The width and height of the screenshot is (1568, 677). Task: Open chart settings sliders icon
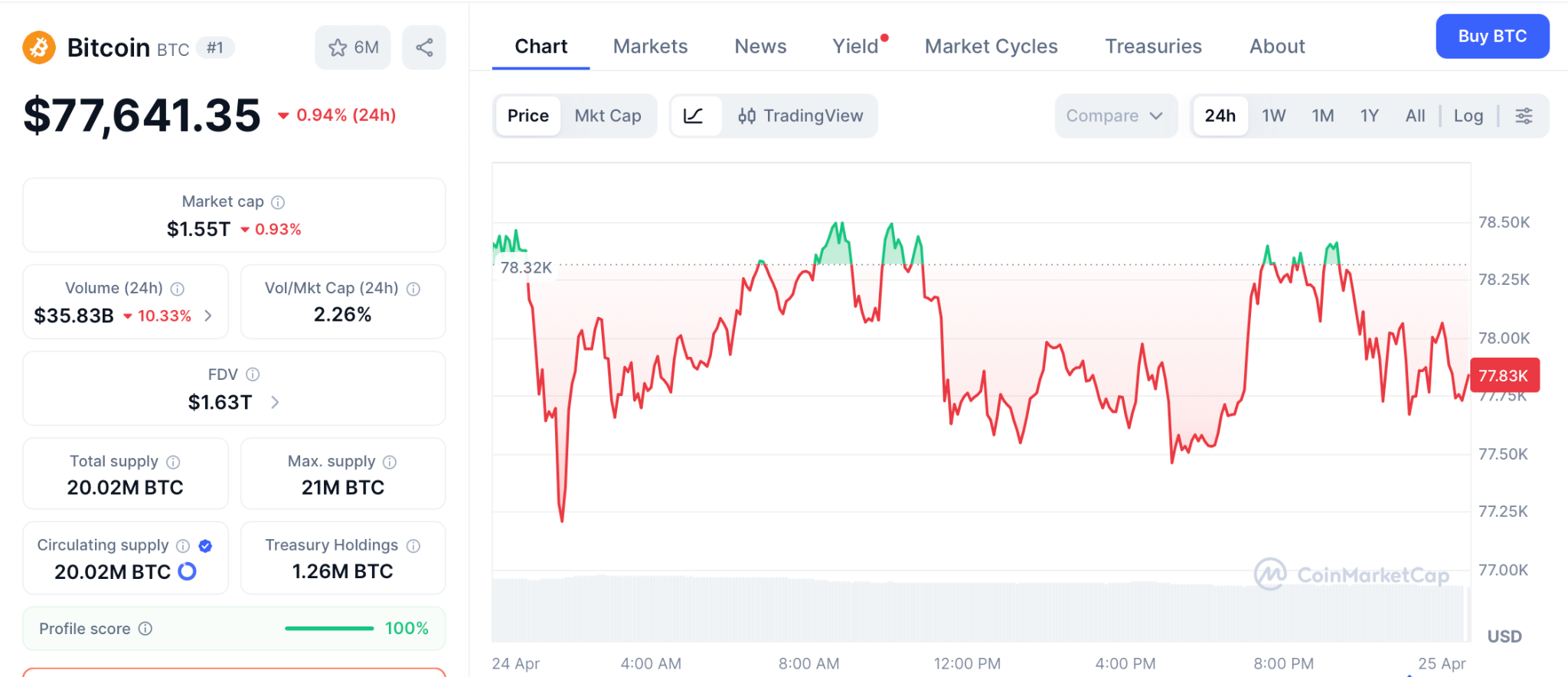(x=1524, y=116)
